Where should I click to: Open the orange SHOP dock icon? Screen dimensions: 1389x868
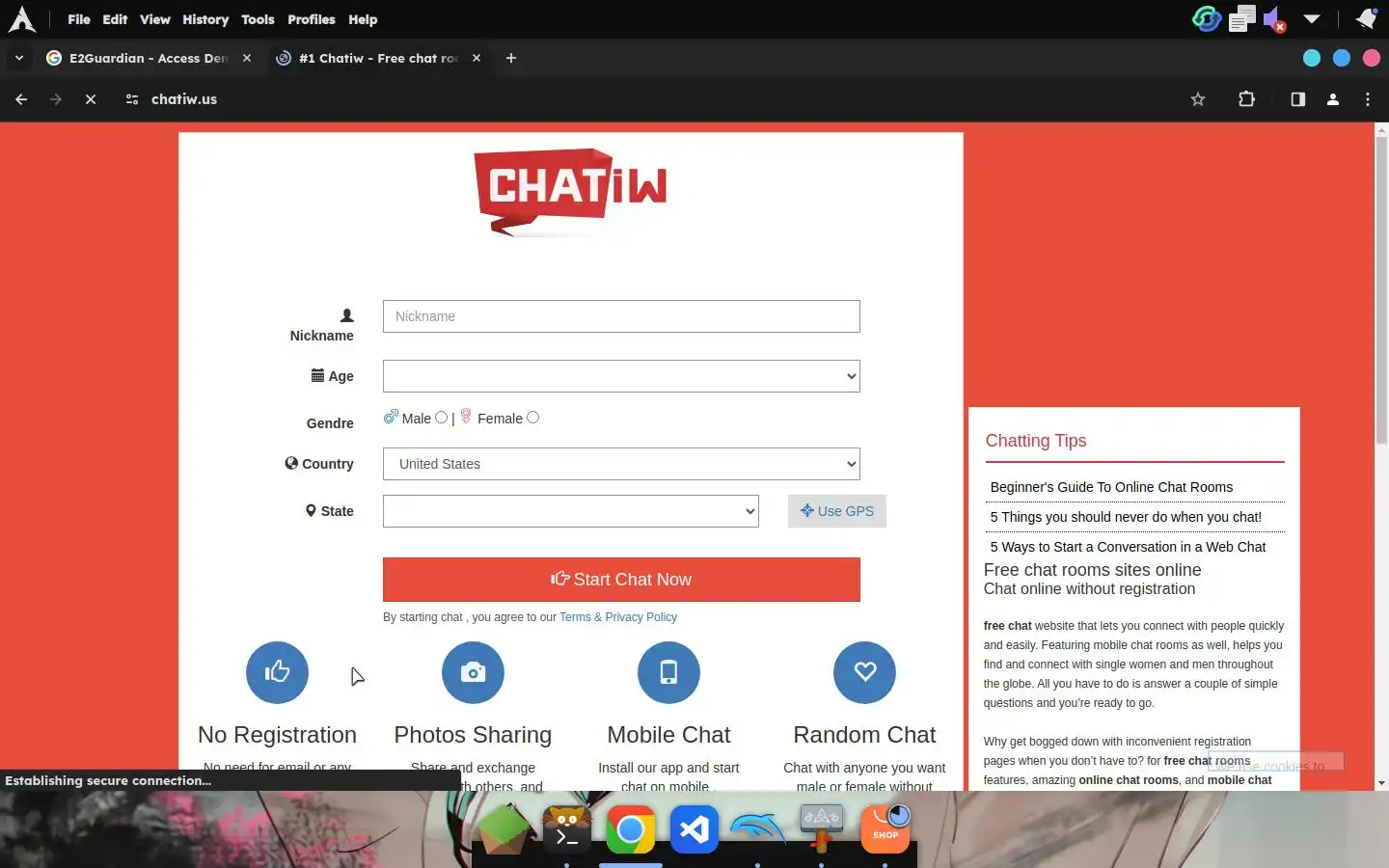pos(885,829)
